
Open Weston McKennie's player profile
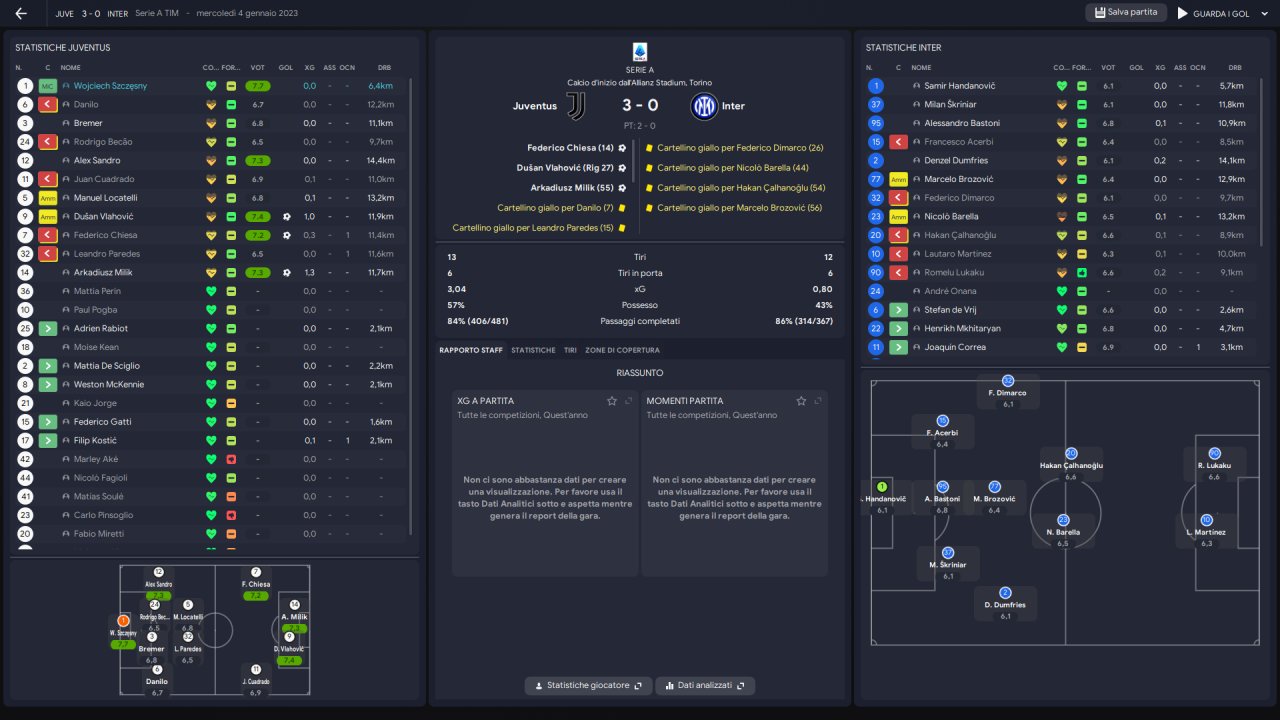109,385
